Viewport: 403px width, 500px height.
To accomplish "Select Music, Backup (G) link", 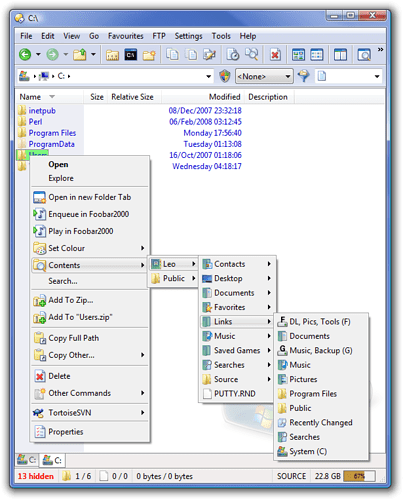I will tap(321, 350).
